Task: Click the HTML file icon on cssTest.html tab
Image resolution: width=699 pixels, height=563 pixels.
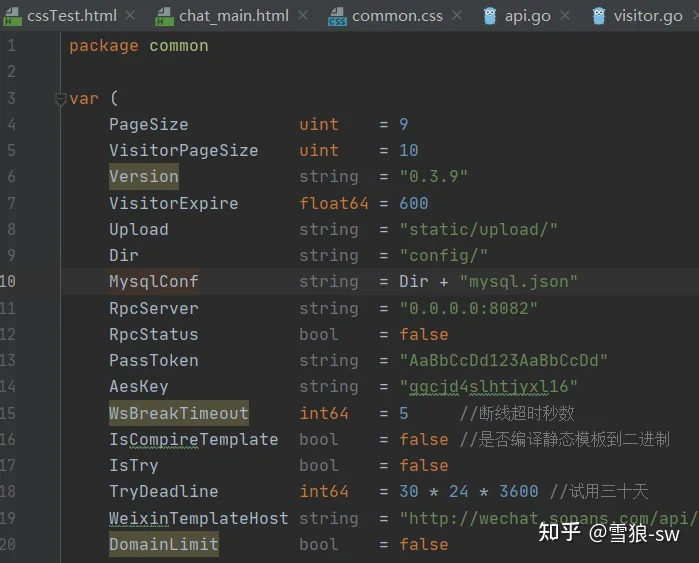Action: click(12, 16)
